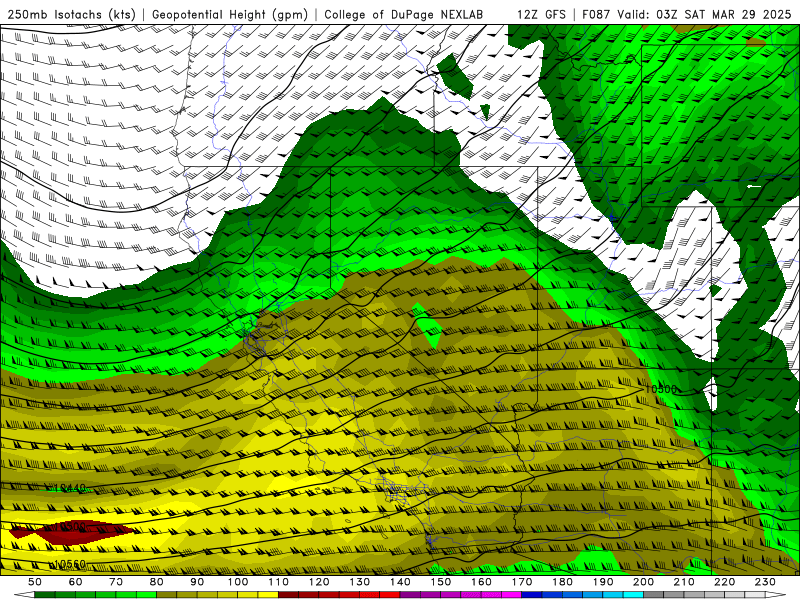Click the darkest green swatch above 50 knots
Viewport: 800px width, 600px height.
[45, 595]
